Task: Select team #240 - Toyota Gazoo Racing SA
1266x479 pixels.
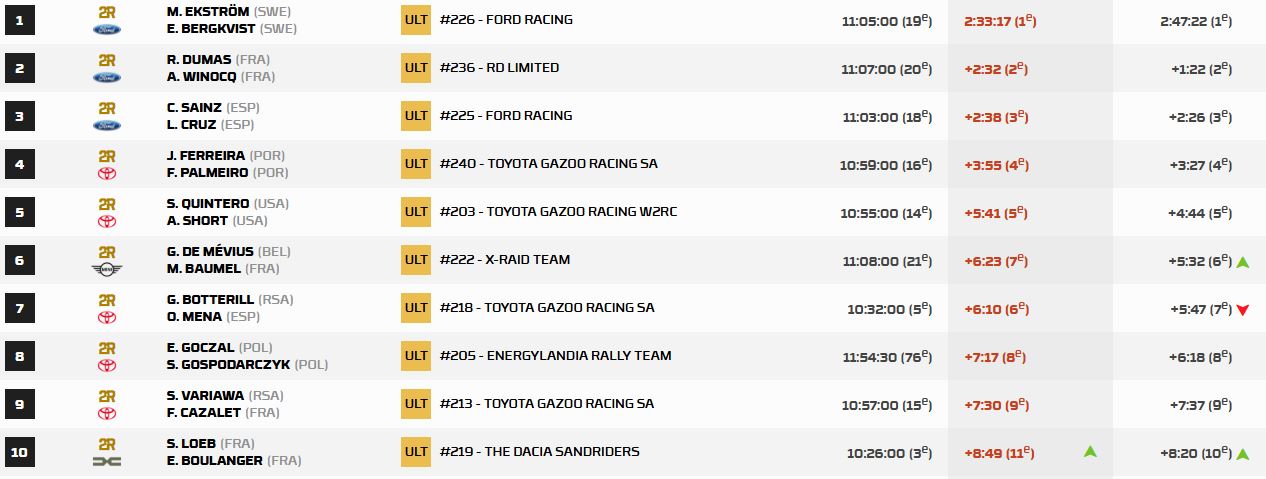Action: [548, 164]
